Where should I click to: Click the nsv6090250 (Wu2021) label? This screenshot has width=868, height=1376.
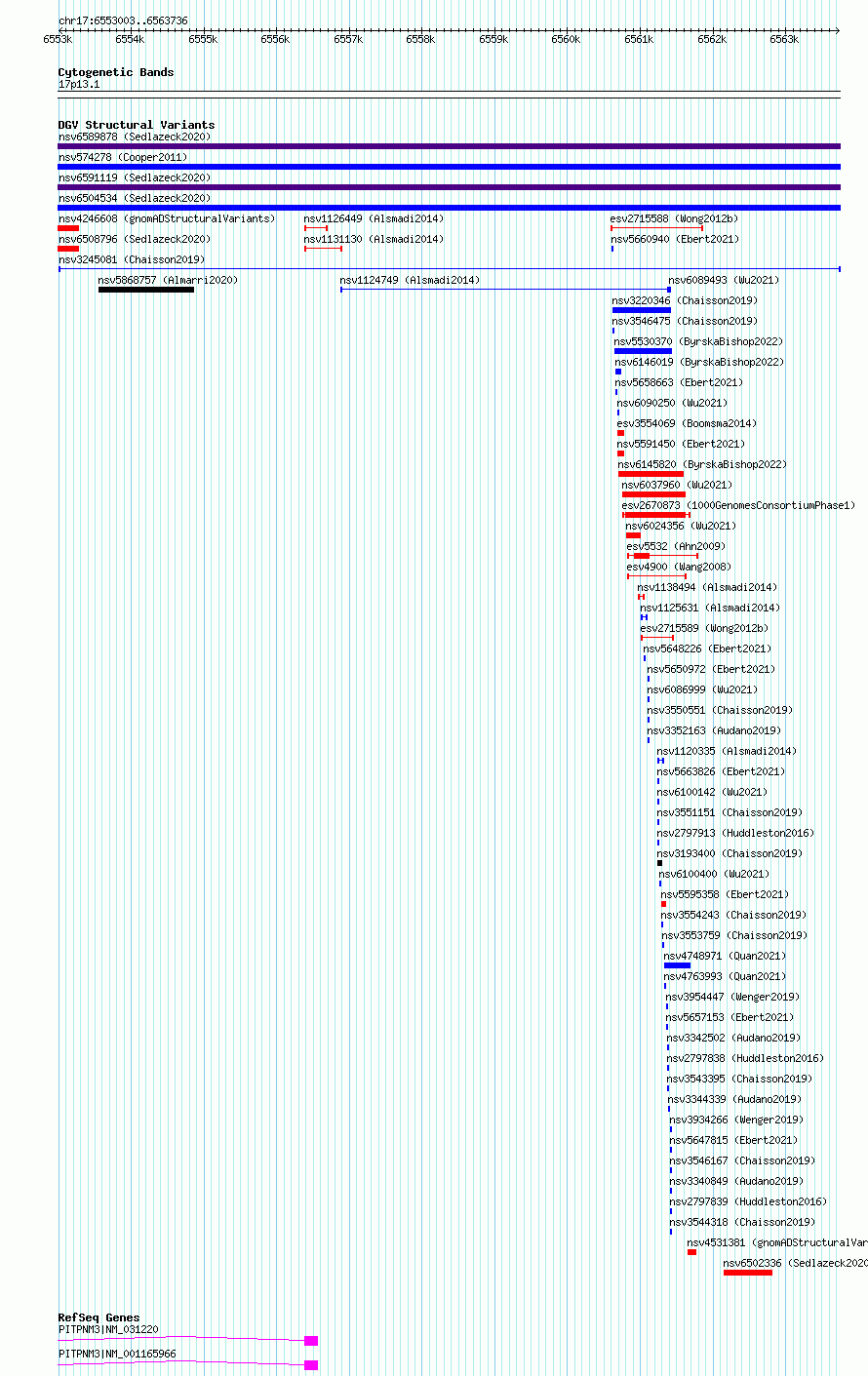tap(673, 403)
